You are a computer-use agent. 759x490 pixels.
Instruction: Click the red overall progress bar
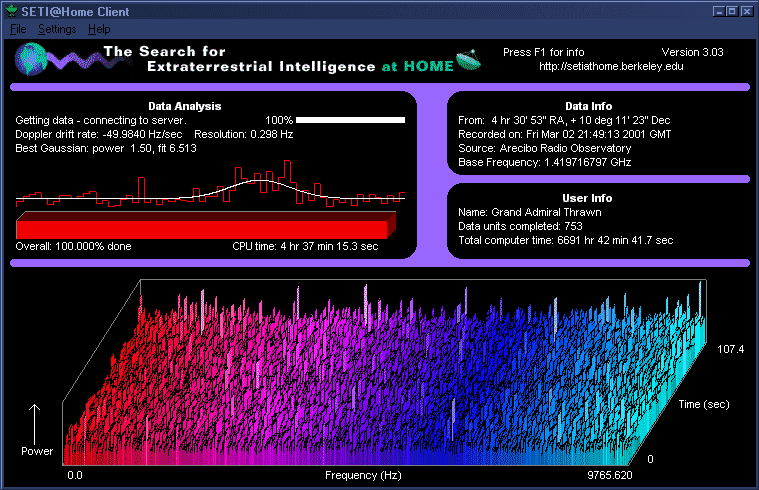(206, 225)
